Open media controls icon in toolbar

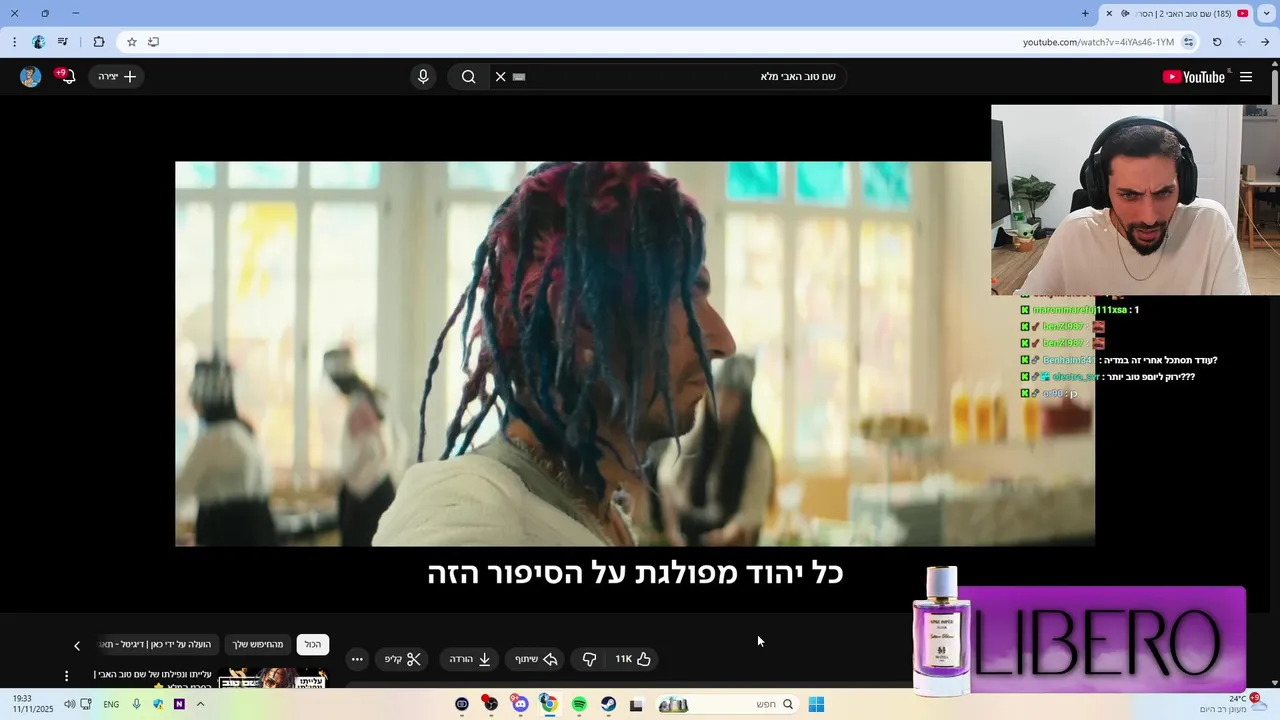pos(63,42)
